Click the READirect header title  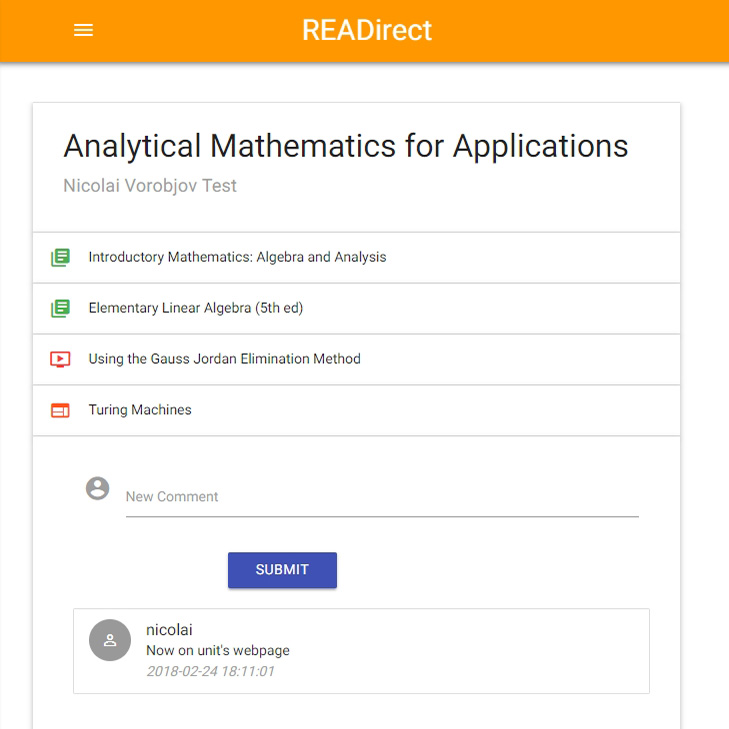pyautogui.click(x=367, y=30)
